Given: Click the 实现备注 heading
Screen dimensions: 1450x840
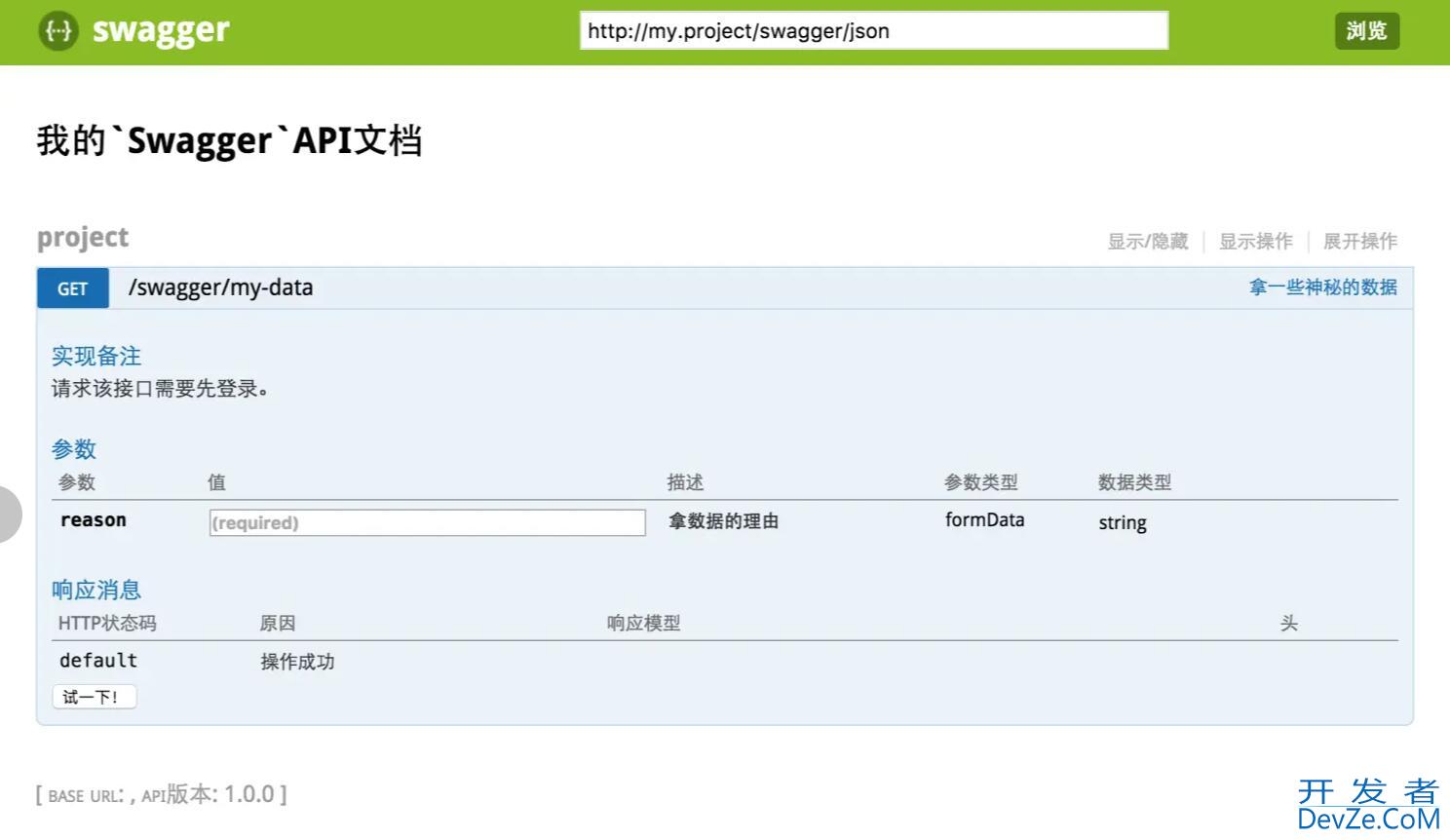Looking at the screenshot, I should pyautogui.click(x=96, y=356).
